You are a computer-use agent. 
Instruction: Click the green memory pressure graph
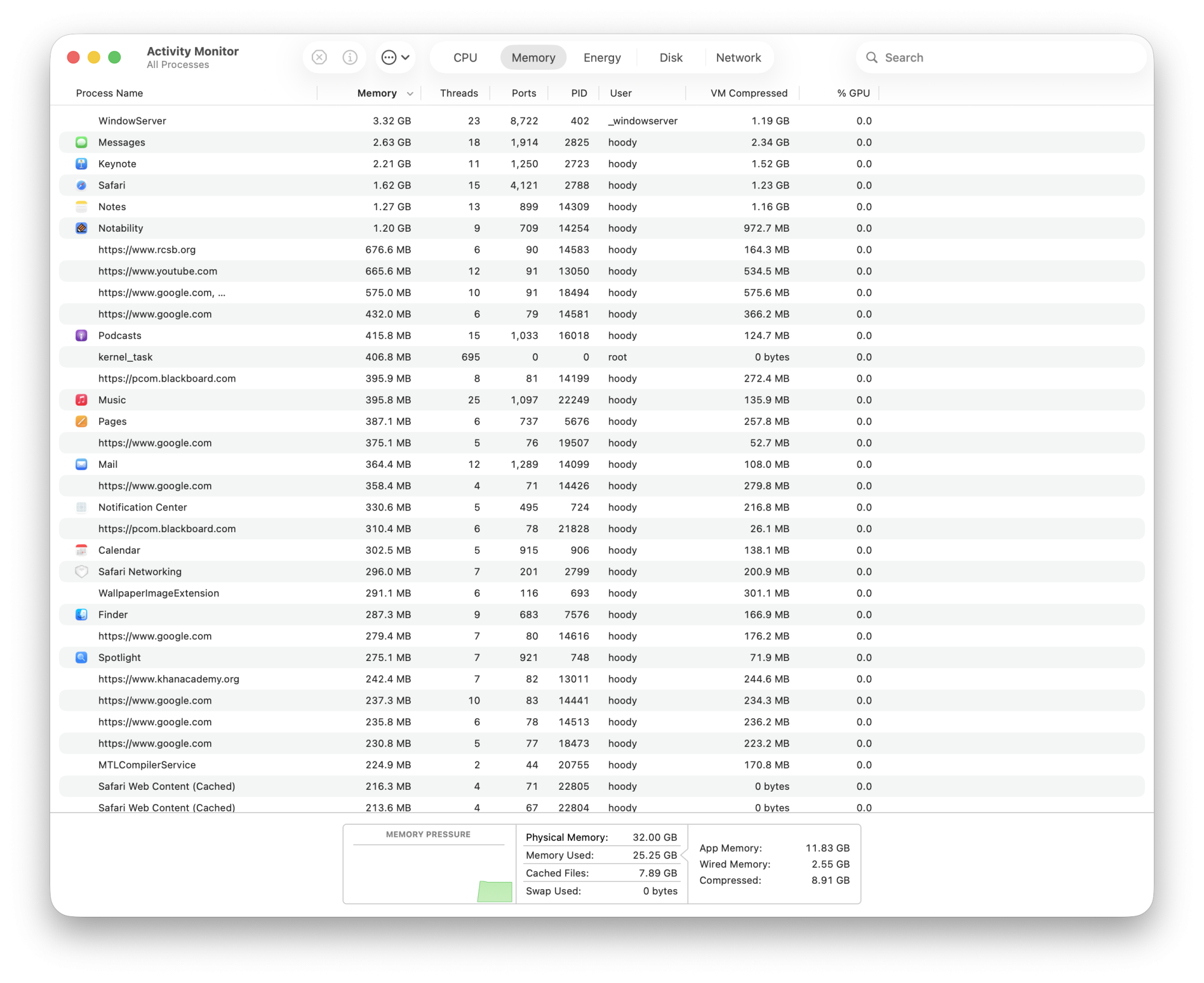pyautogui.click(x=494, y=892)
